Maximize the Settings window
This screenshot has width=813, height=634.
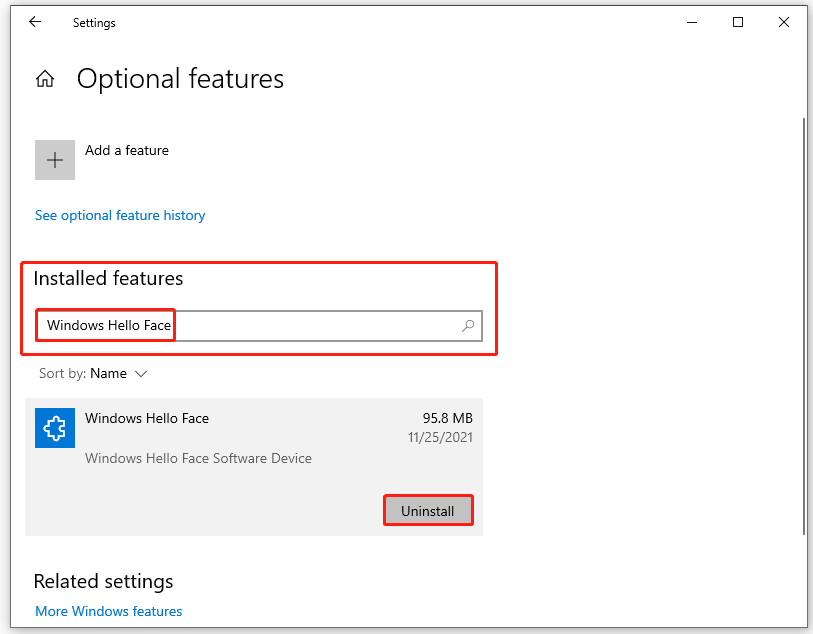point(738,22)
